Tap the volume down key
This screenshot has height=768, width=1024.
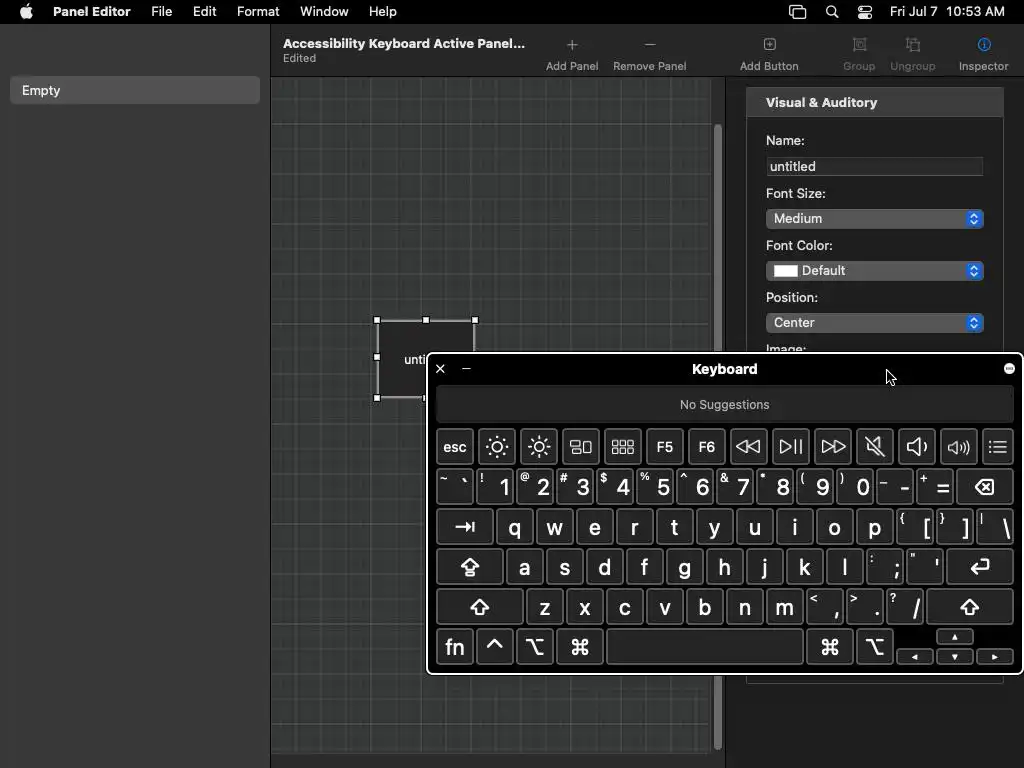917,447
